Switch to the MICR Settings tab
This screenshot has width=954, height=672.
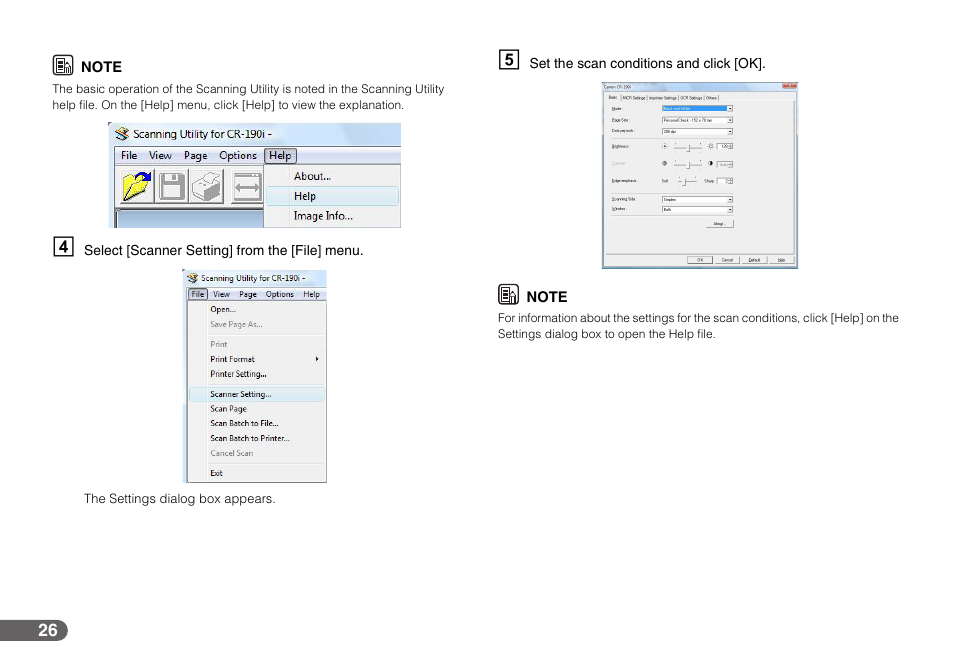(x=633, y=98)
